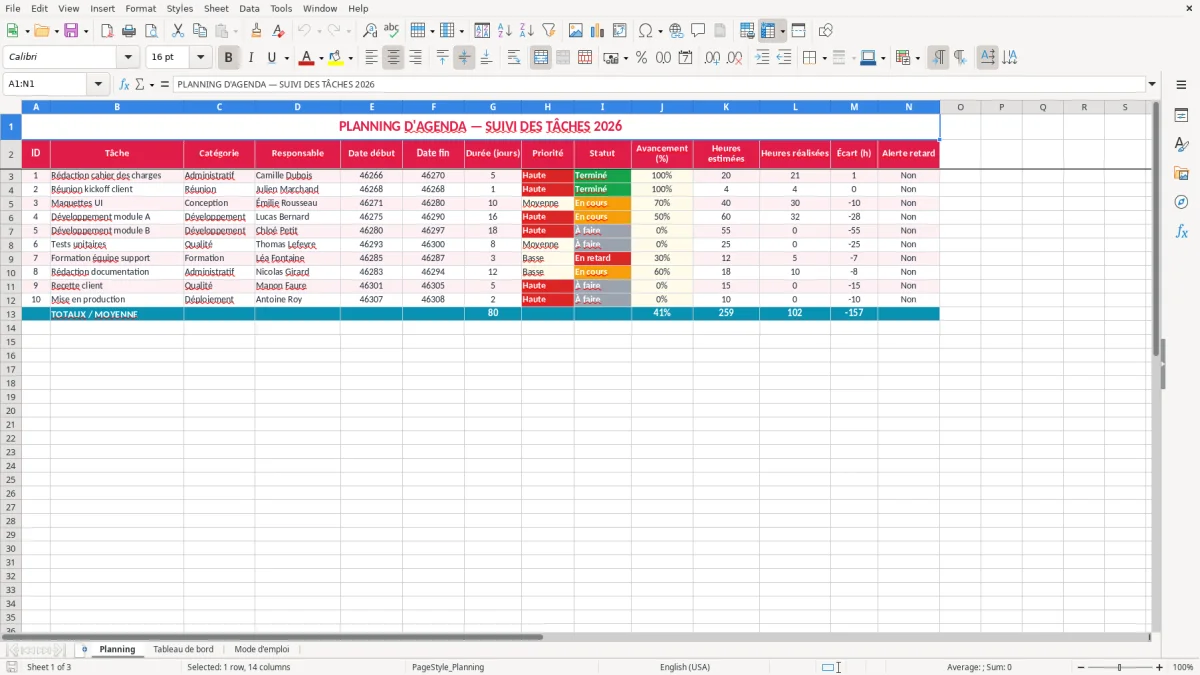Clear direct formatting
This screenshot has height=675, width=1200.
[277, 31]
